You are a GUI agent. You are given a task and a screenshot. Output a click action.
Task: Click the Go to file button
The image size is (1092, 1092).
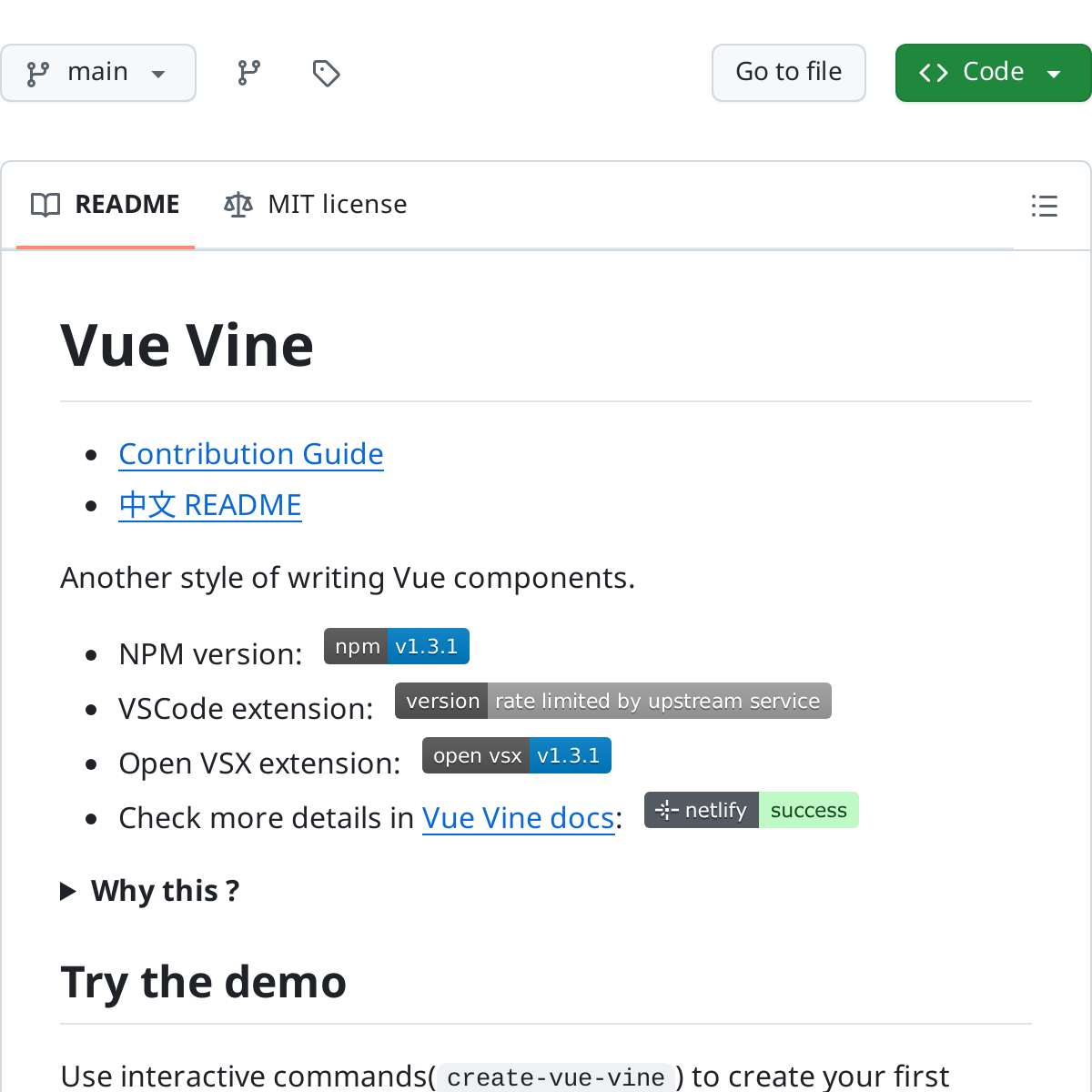pyautogui.click(x=788, y=72)
